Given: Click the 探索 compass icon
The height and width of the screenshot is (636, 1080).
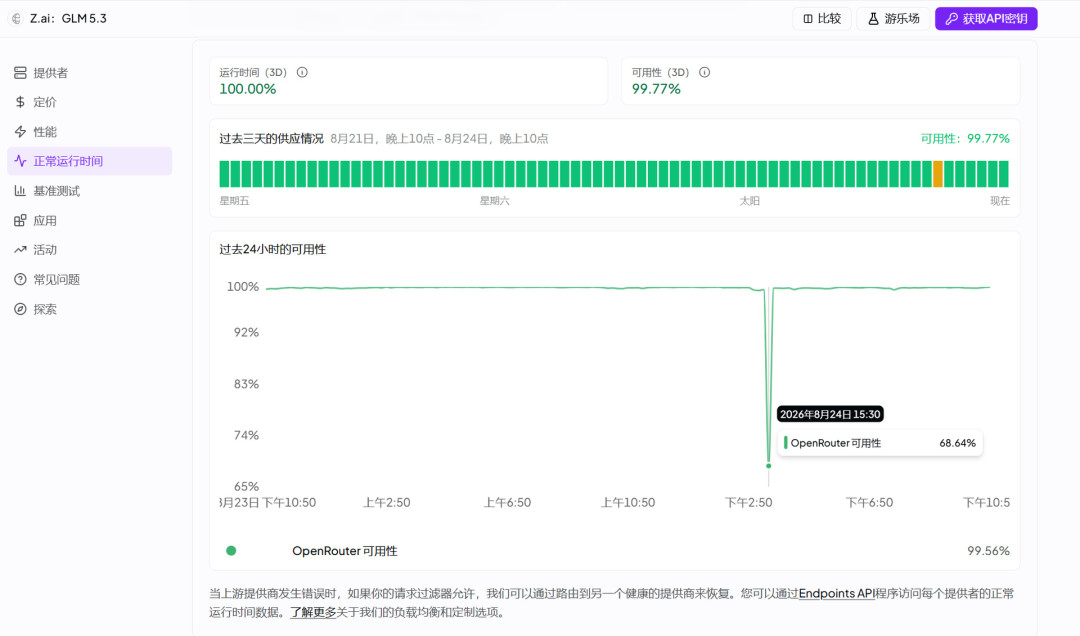Looking at the screenshot, I should (20, 309).
